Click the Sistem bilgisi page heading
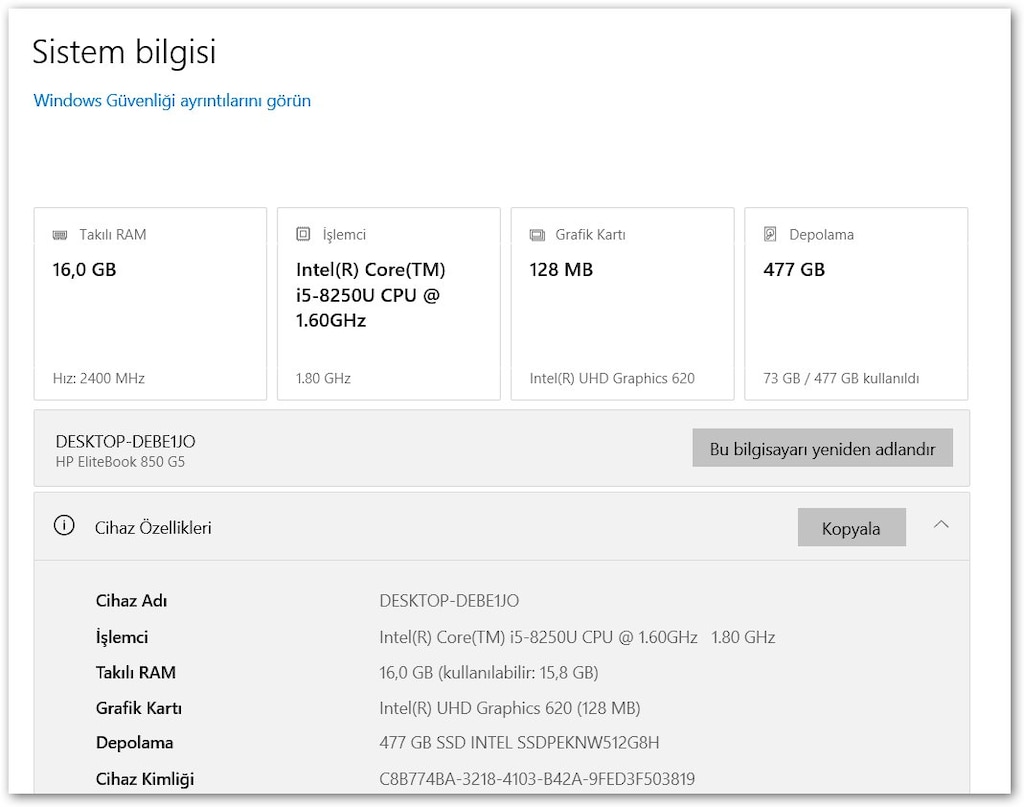The width and height of the screenshot is (1024, 807). pyautogui.click(x=124, y=52)
